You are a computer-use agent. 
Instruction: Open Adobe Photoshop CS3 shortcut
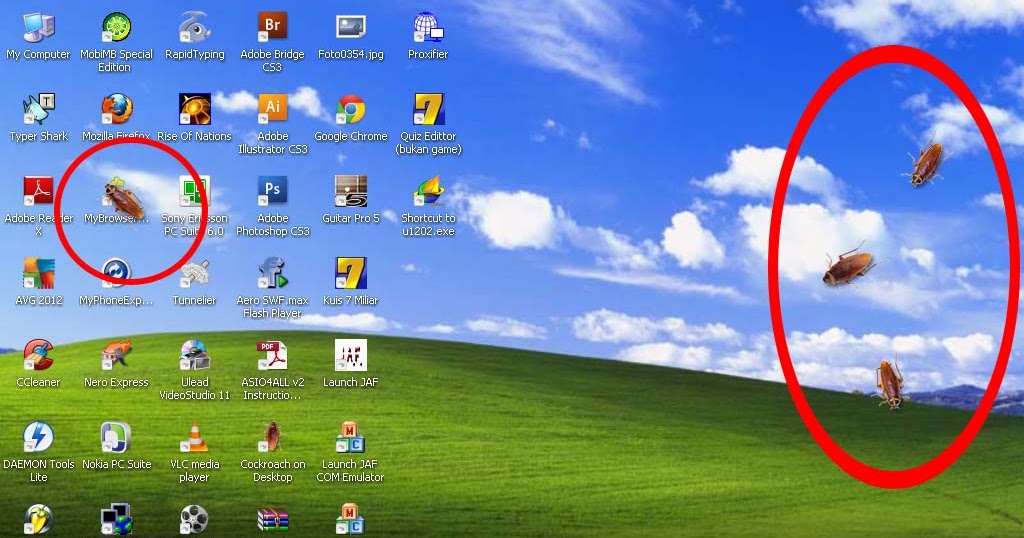[x=272, y=190]
